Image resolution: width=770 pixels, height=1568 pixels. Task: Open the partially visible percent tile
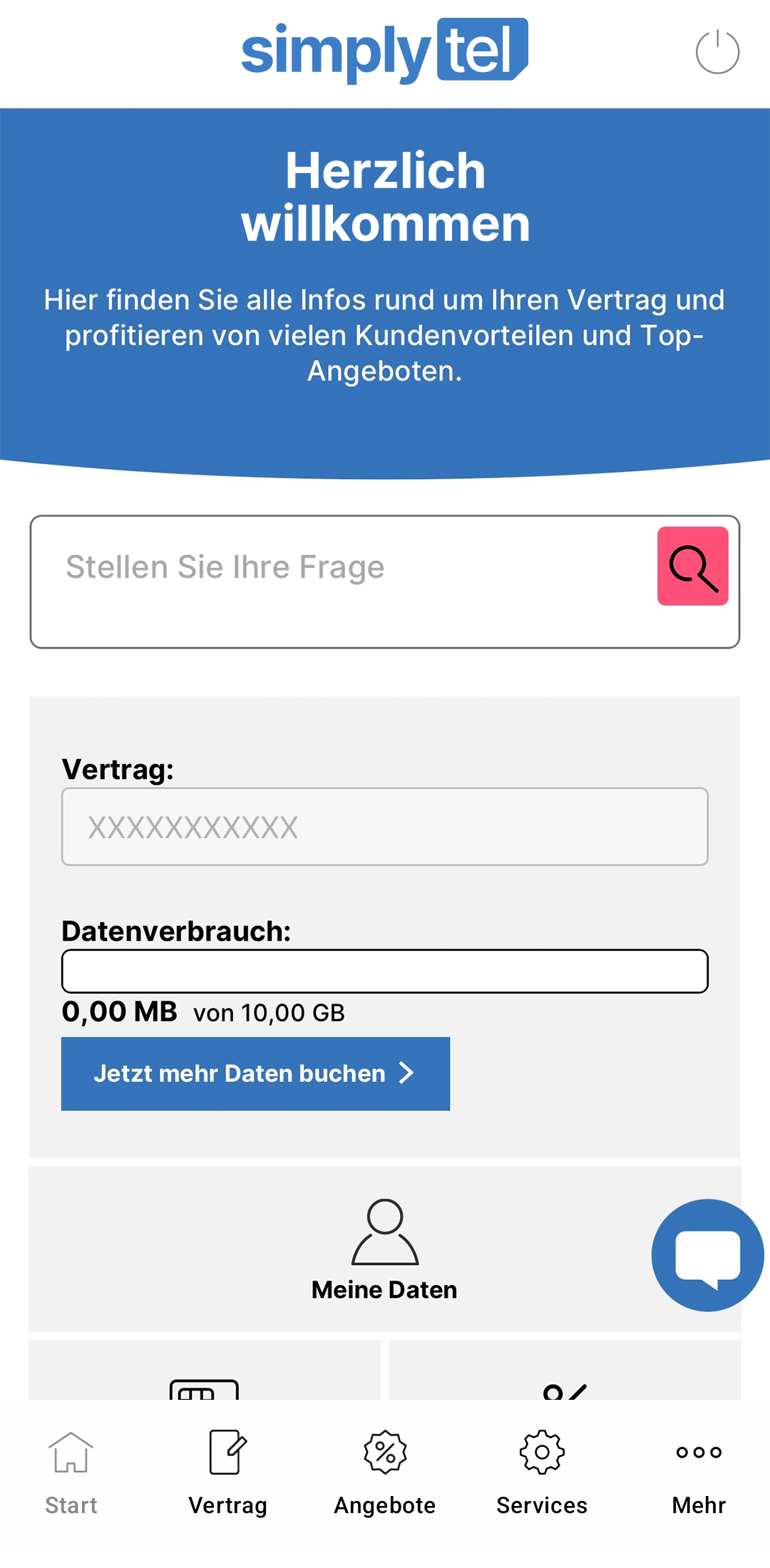565,1370
